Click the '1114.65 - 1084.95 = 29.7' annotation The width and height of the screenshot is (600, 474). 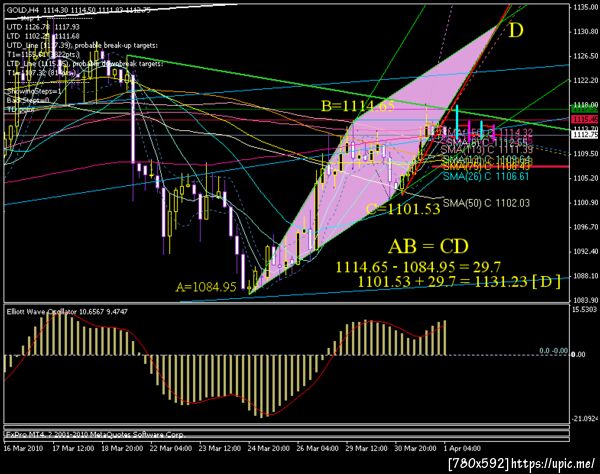point(418,267)
